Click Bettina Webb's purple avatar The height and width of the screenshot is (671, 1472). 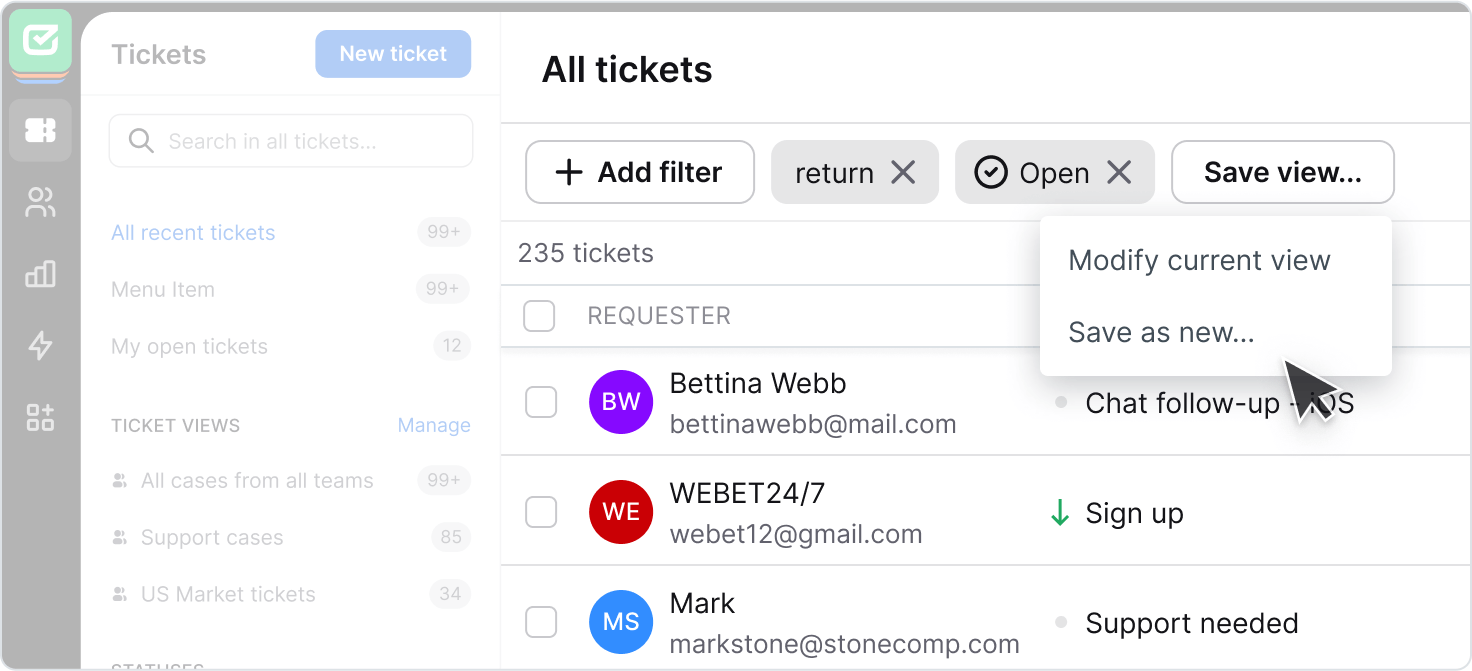(x=621, y=402)
